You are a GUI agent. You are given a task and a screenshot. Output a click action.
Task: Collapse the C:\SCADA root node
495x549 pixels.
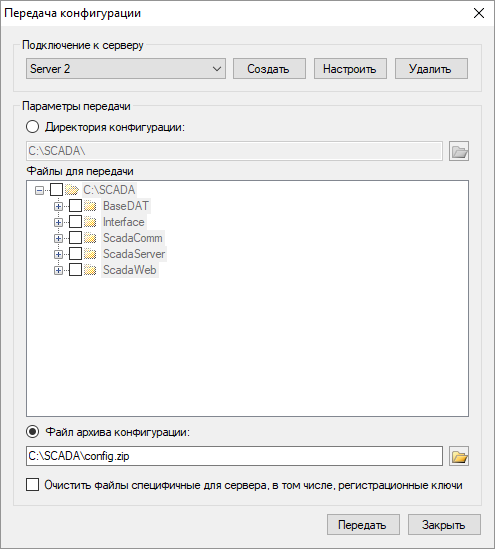click(x=40, y=190)
